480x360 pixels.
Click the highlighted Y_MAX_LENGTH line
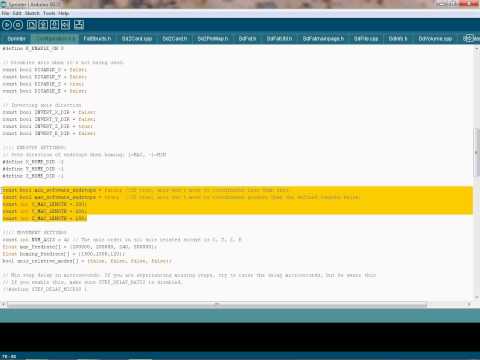[44, 211]
